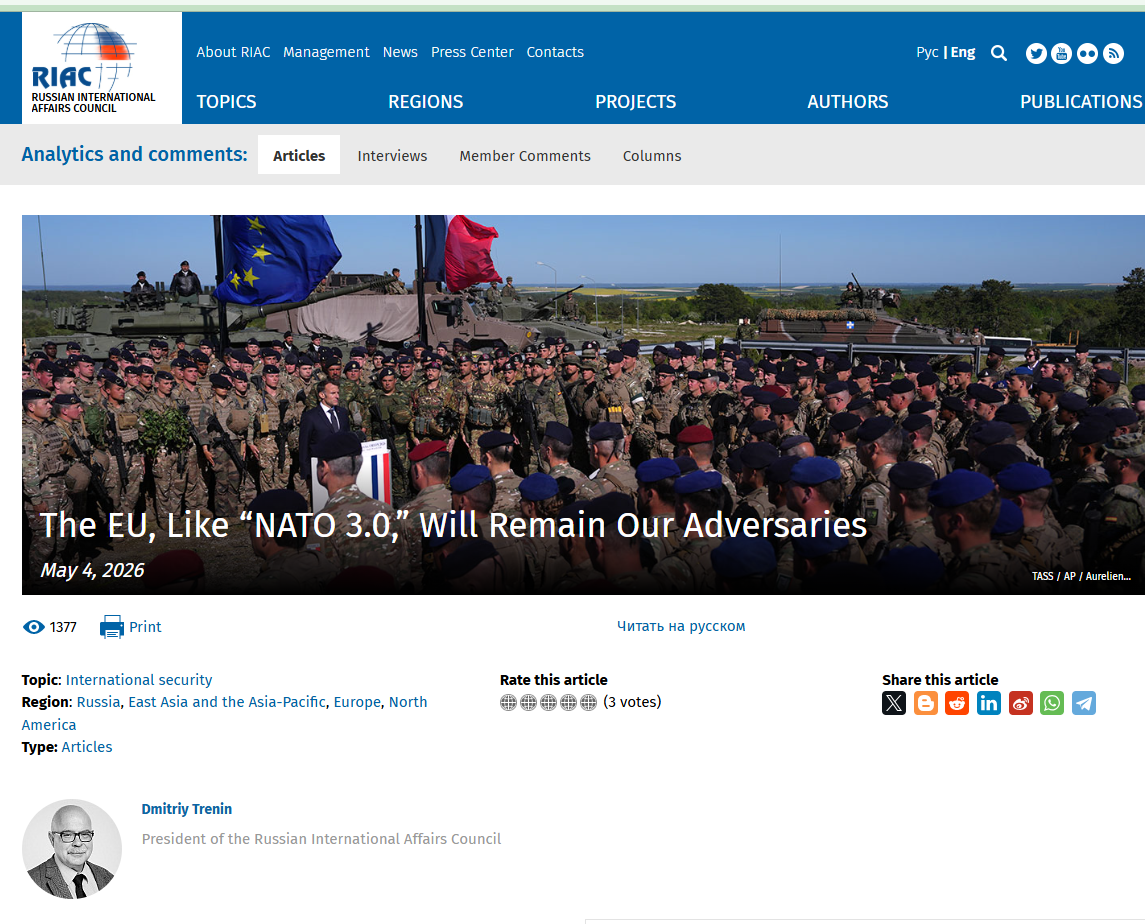Share article on X
Image resolution: width=1145 pixels, height=924 pixels.
point(894,703)
